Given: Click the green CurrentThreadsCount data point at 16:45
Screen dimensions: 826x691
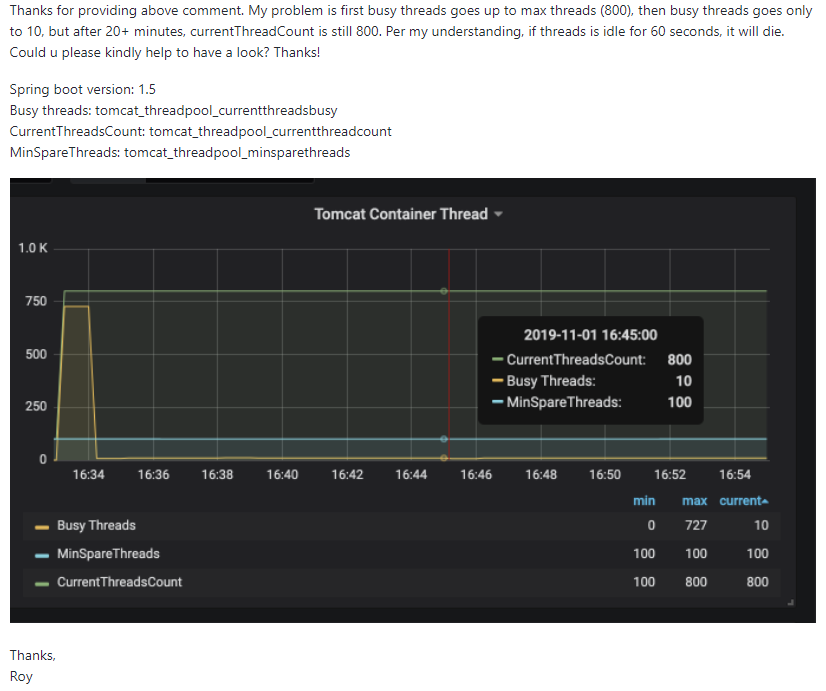Looking at the screenshot, I should (444, 291).
